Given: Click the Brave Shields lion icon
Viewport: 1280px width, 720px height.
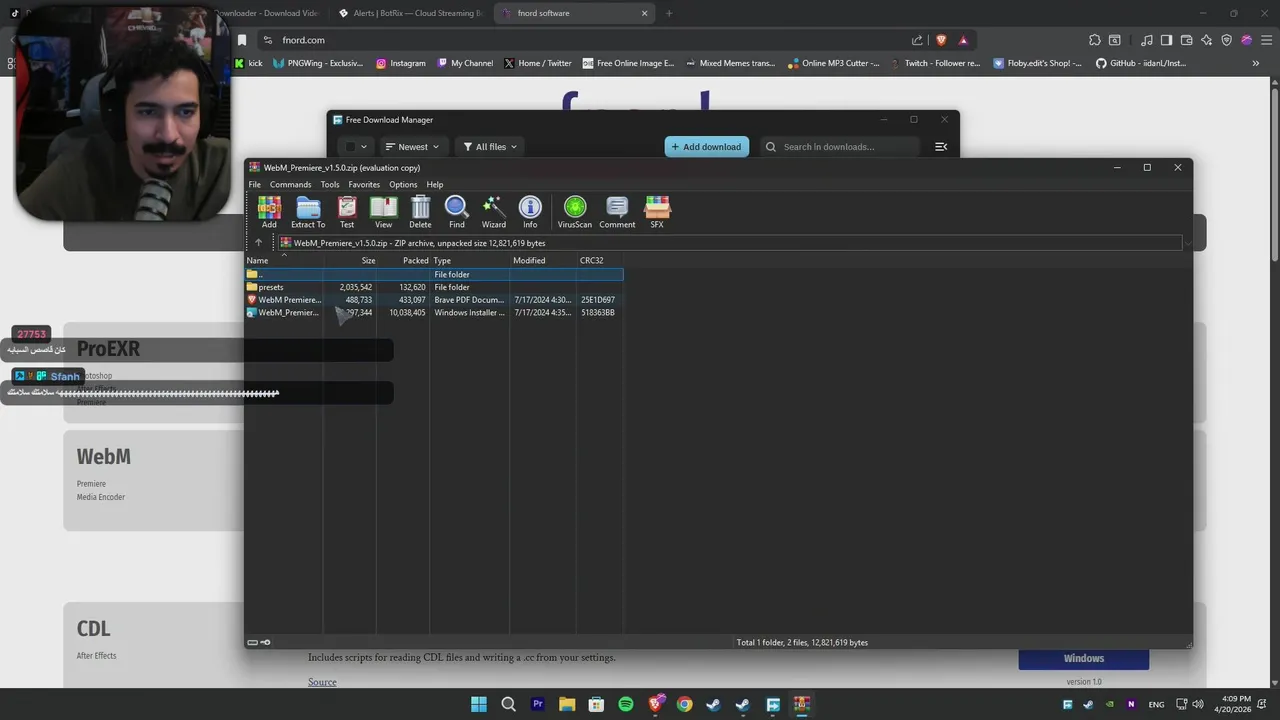Looking at the screenshot, I should pyautogui.click(x=941, y=40).
